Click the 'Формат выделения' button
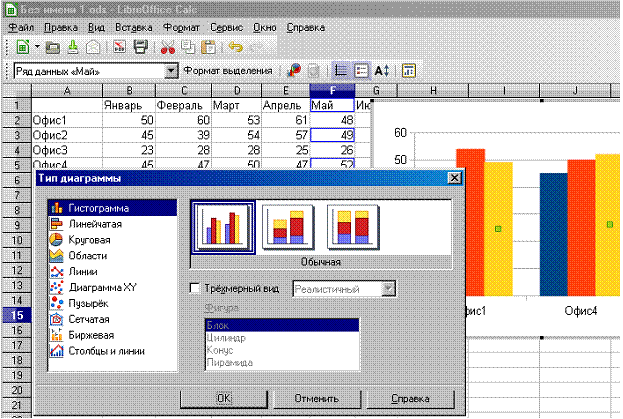 (x=228, y=71)
